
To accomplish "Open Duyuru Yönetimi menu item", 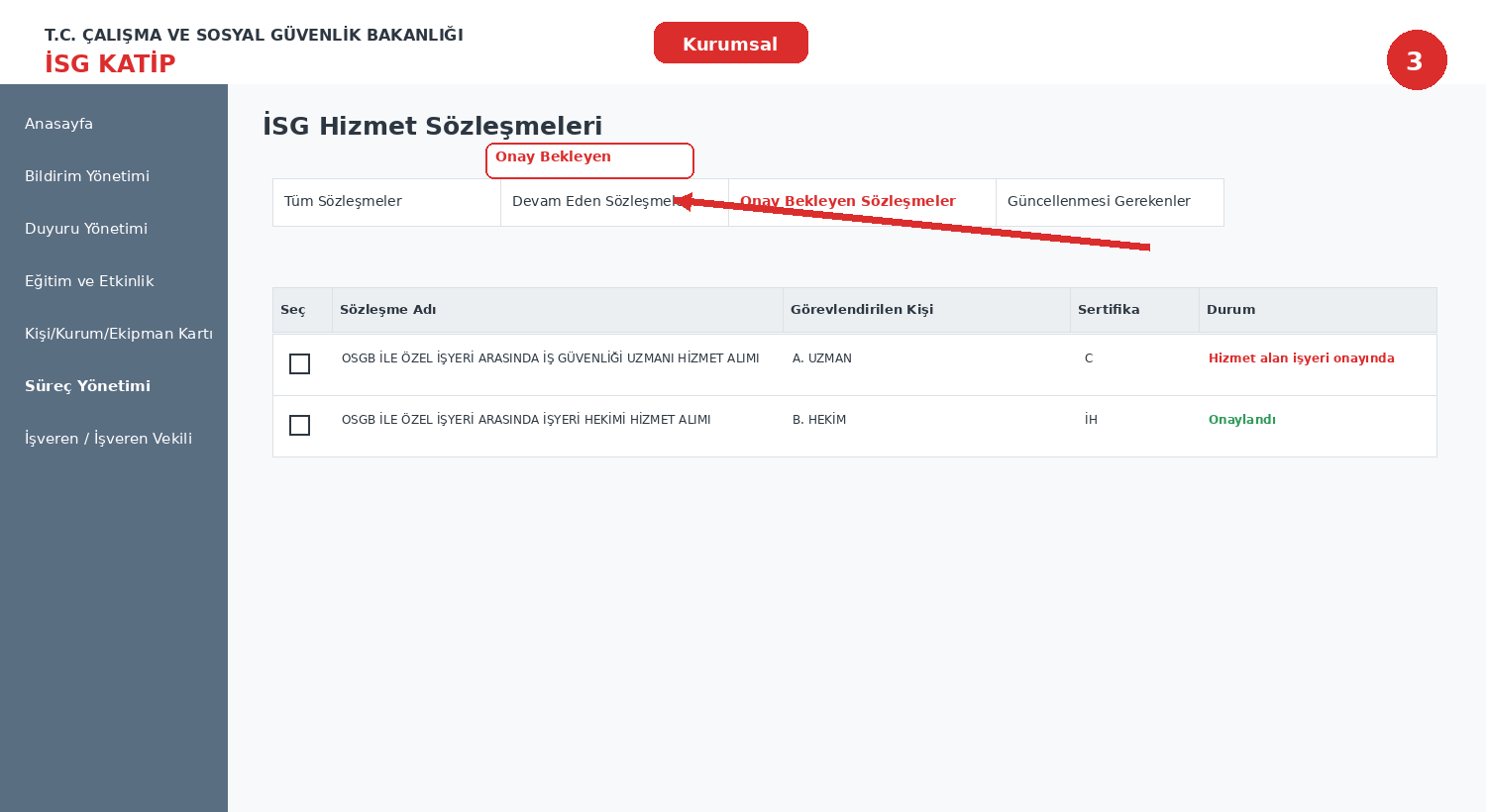I will pyautogui.click(x=86, y=229).
